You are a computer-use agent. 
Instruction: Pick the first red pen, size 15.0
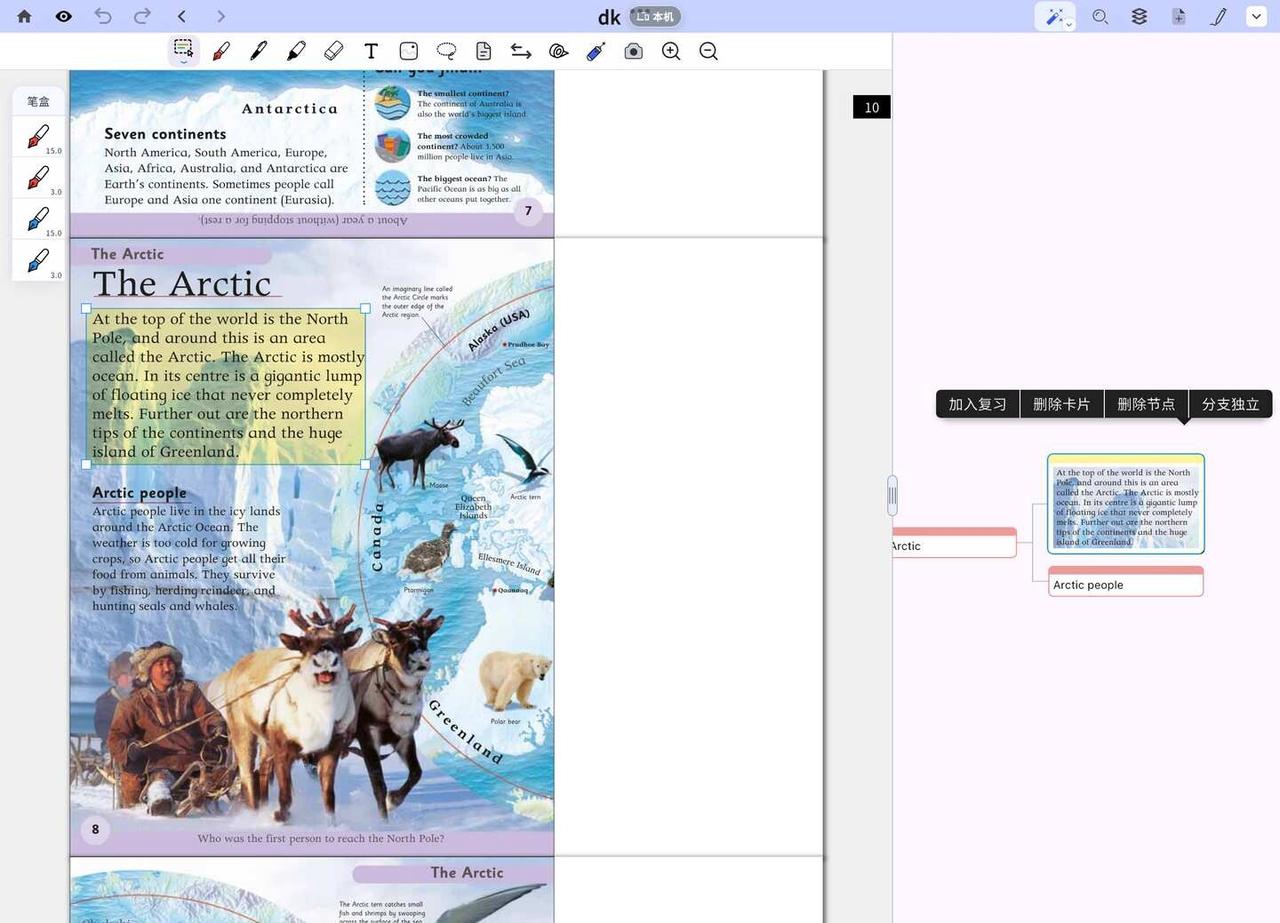click(x=38, y=137)
